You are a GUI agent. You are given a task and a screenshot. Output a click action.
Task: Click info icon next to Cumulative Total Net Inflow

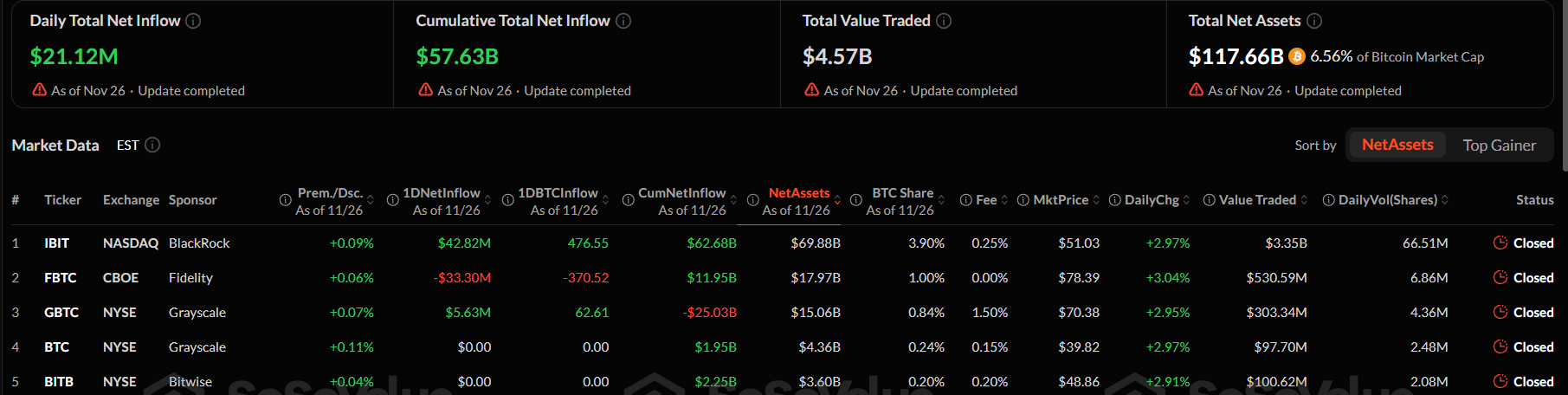pyautogui.click(x=623, y=21)
